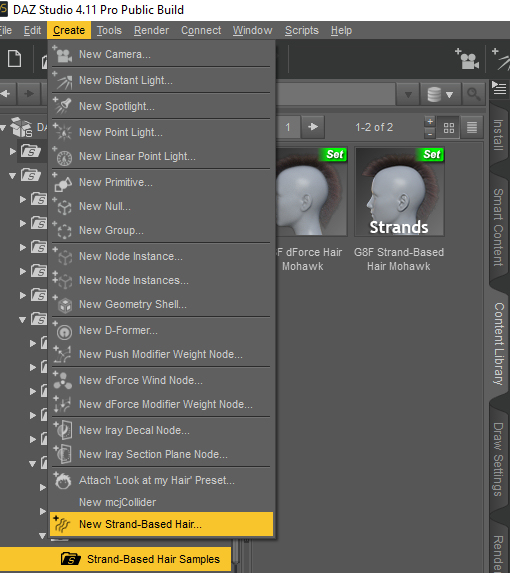Click the New Geometry Shell icon
The height and width of the screenshot is (573, 510).
pyautogui.click(x=63, y=304)
